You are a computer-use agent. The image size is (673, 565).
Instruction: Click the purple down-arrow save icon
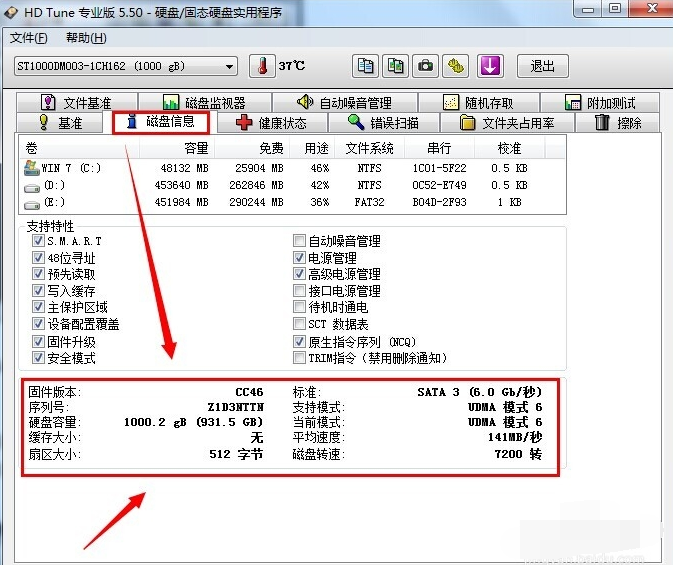pos(489,66)
